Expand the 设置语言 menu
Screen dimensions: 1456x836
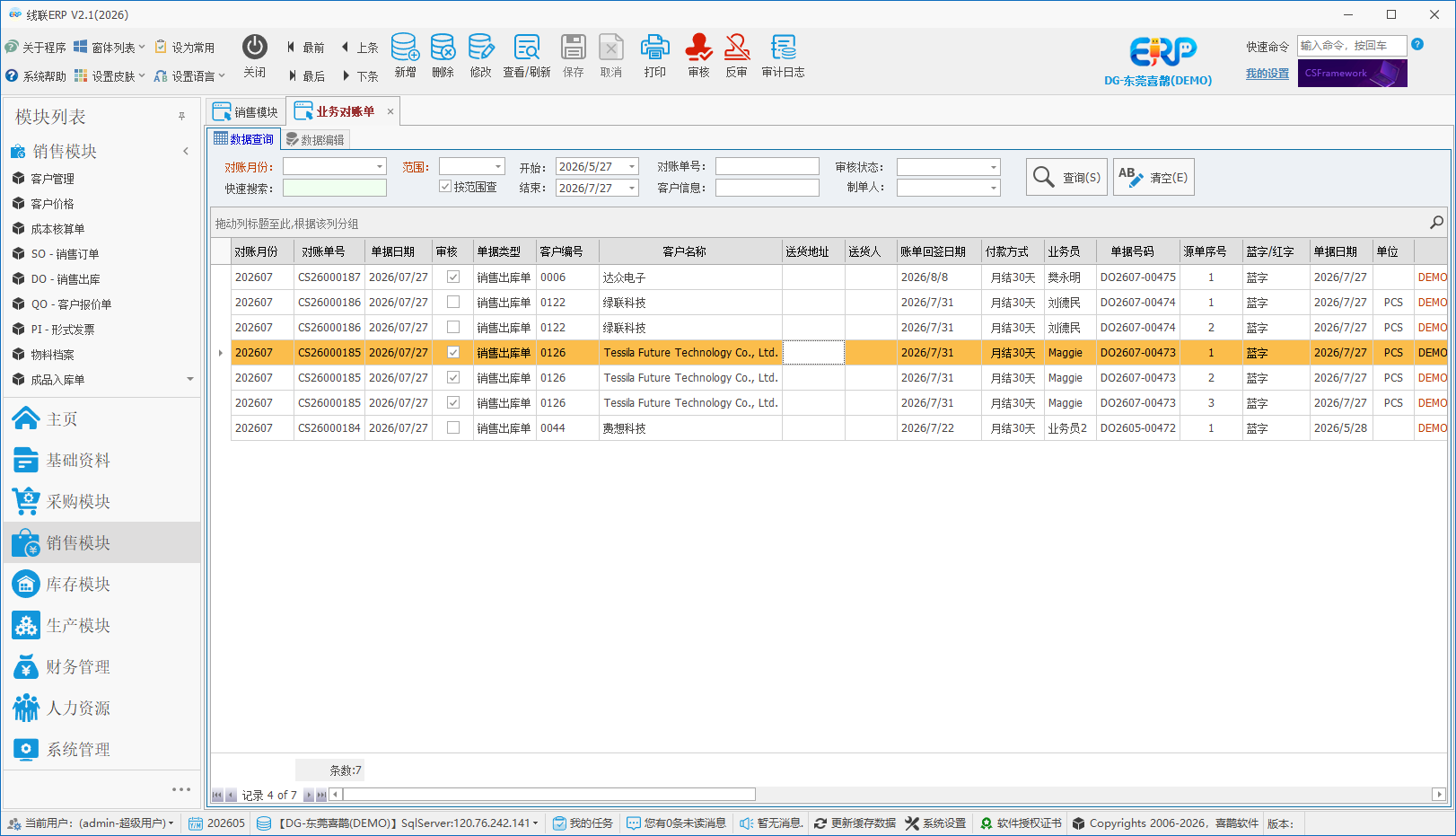pos(189,76)
